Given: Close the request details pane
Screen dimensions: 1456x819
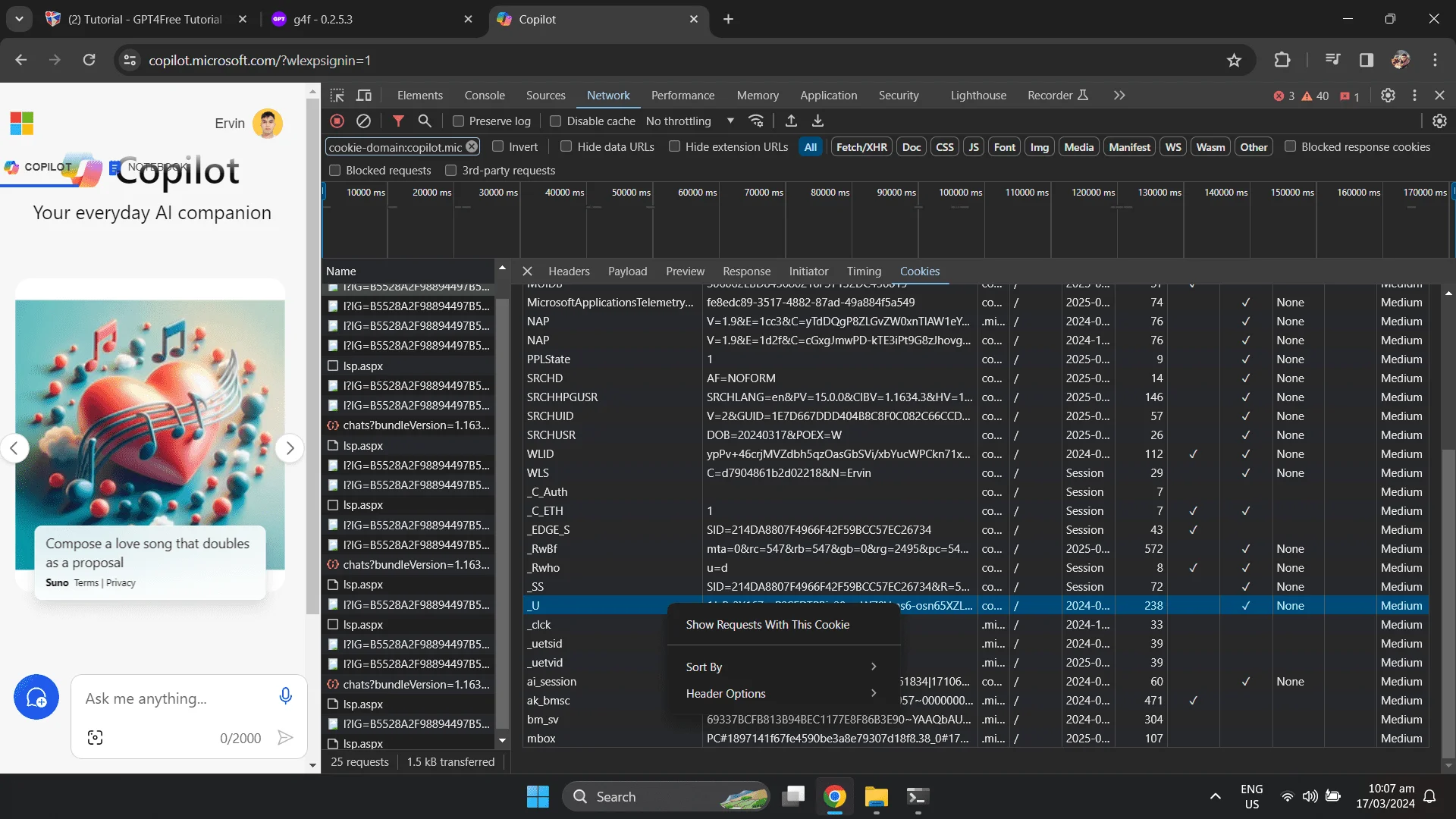Looking at the screenshot, I should click(x=528, y=271).
